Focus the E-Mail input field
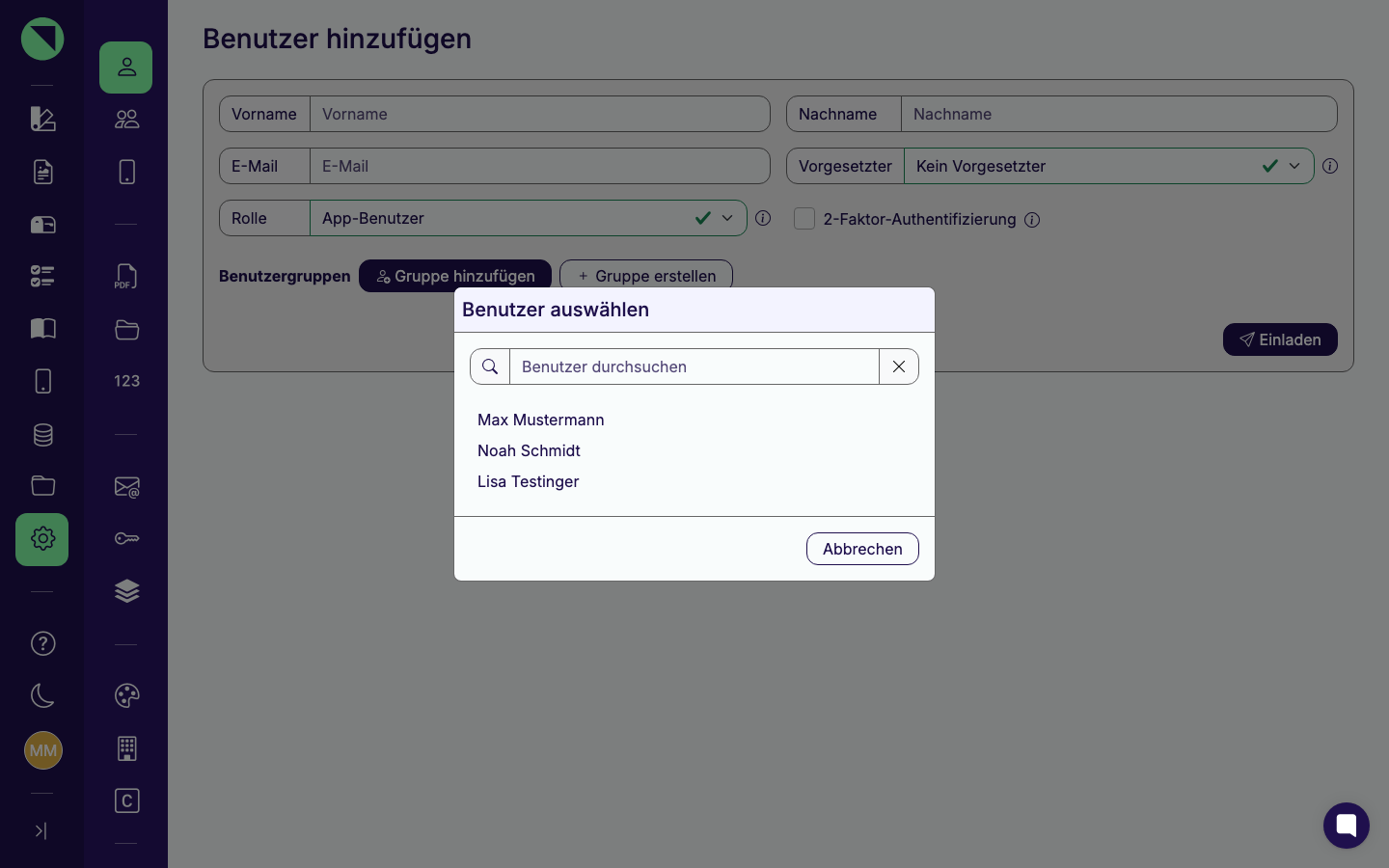 540,166
